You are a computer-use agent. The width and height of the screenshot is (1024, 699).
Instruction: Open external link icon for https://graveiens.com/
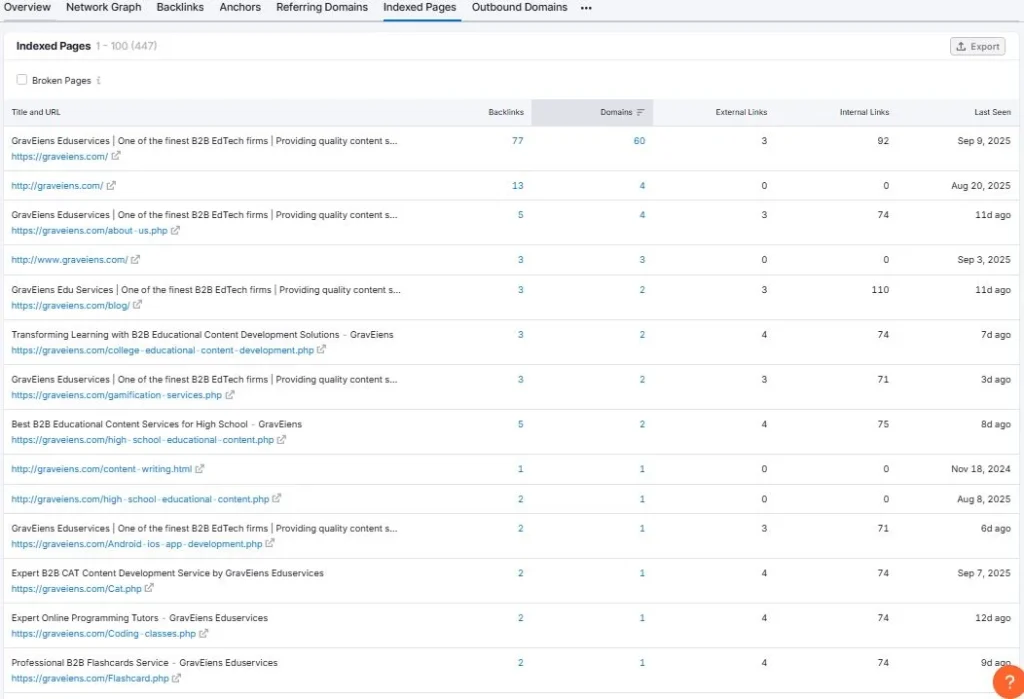click(x=116, y=156)
